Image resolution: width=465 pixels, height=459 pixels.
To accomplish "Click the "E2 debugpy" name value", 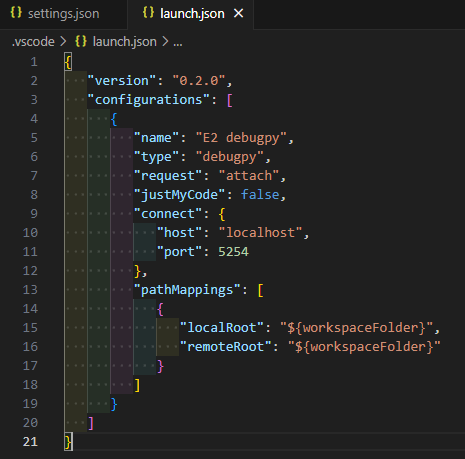I will click(x=241, y=138).
